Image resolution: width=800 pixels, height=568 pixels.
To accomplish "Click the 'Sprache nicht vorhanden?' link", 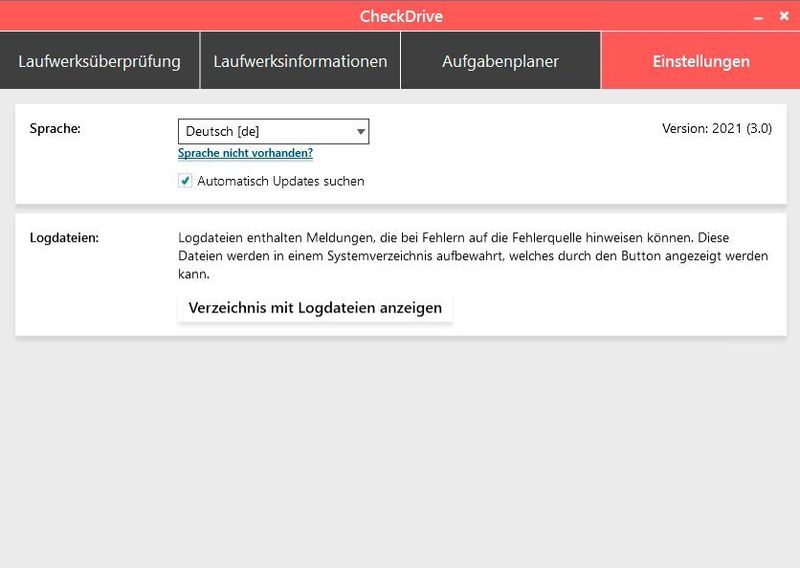I will (x=245, y=153).
